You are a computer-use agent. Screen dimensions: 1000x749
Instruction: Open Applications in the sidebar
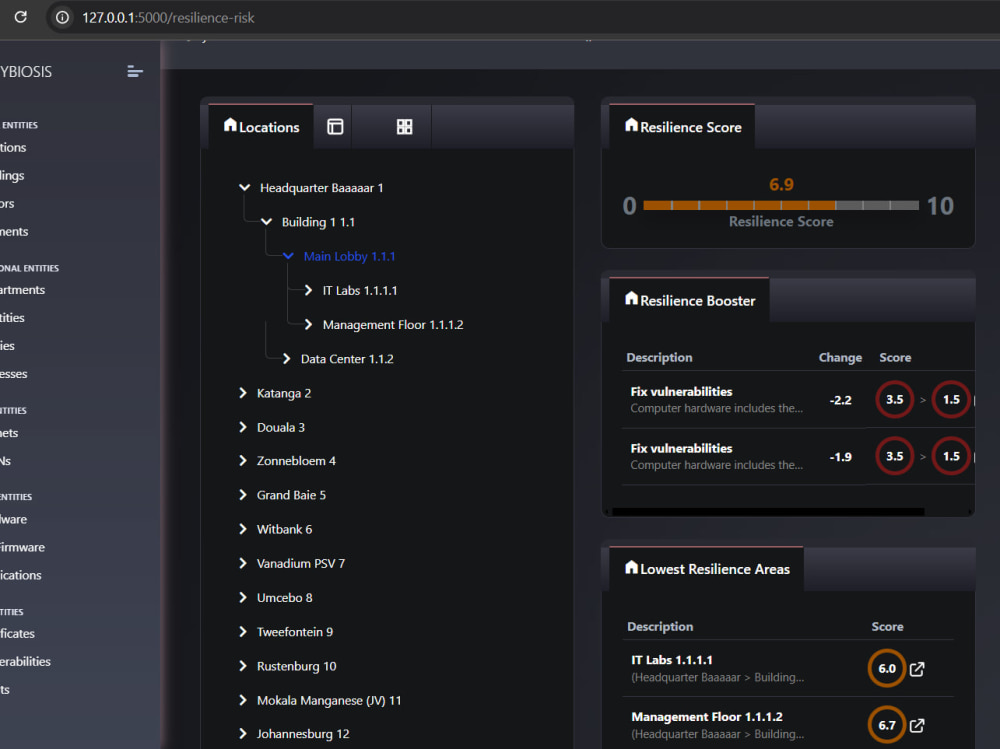pyautogui.click(x=20, y=575)
